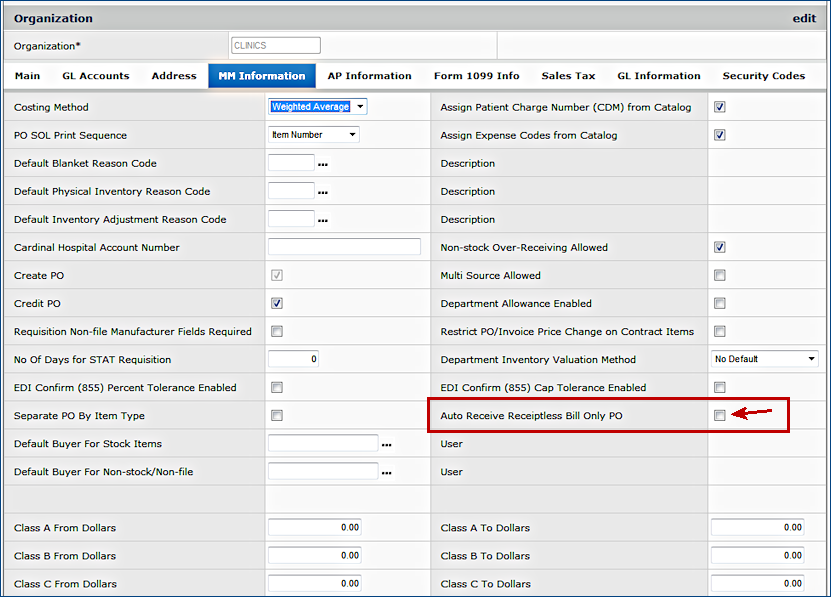Open the GL Accounts tab
Viewport: 831px width, 597px height.
[x=96, y=76]
